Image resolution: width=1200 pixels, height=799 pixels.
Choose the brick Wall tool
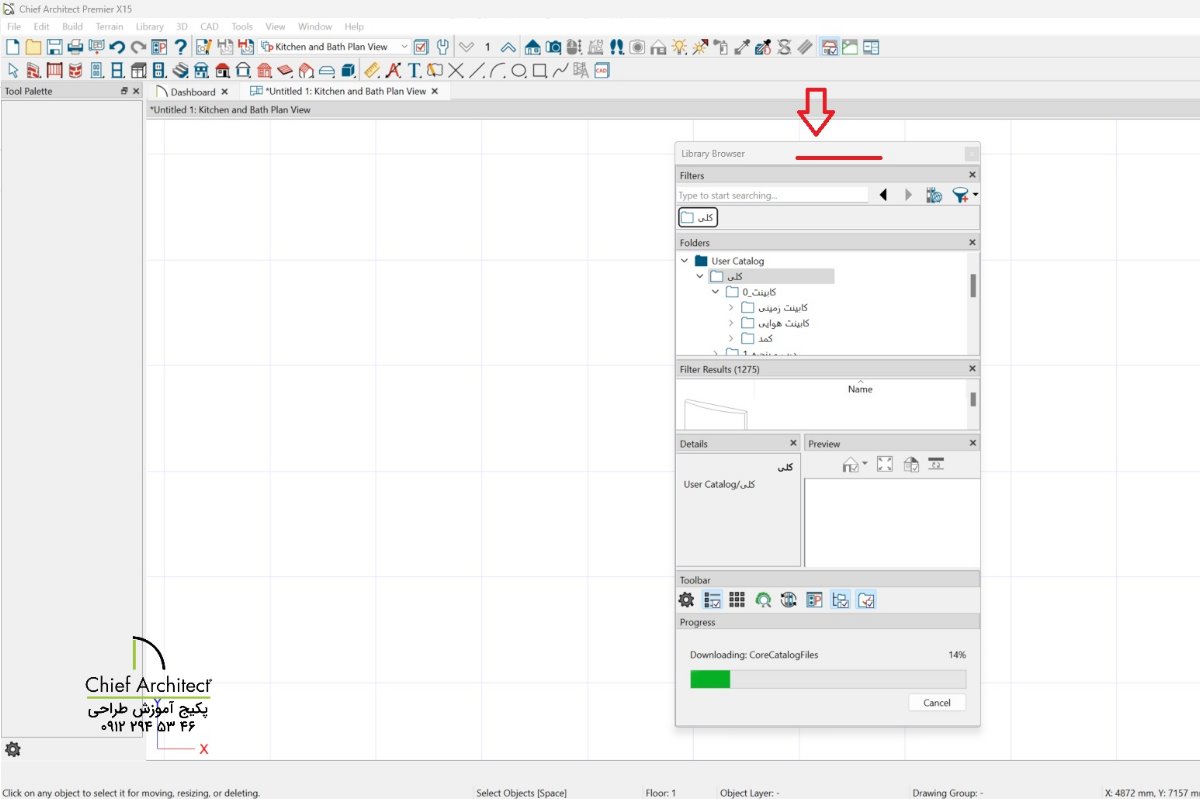click(33, 70)
